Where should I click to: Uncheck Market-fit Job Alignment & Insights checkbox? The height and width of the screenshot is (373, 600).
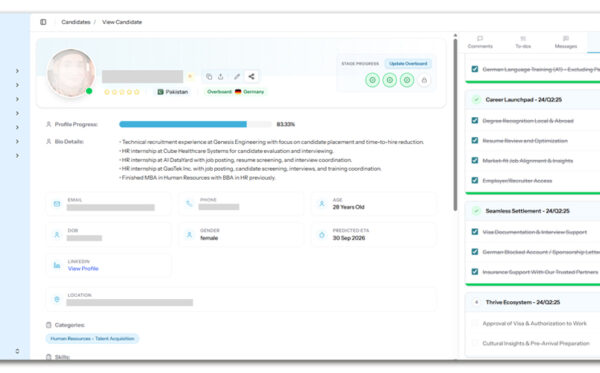475,160
